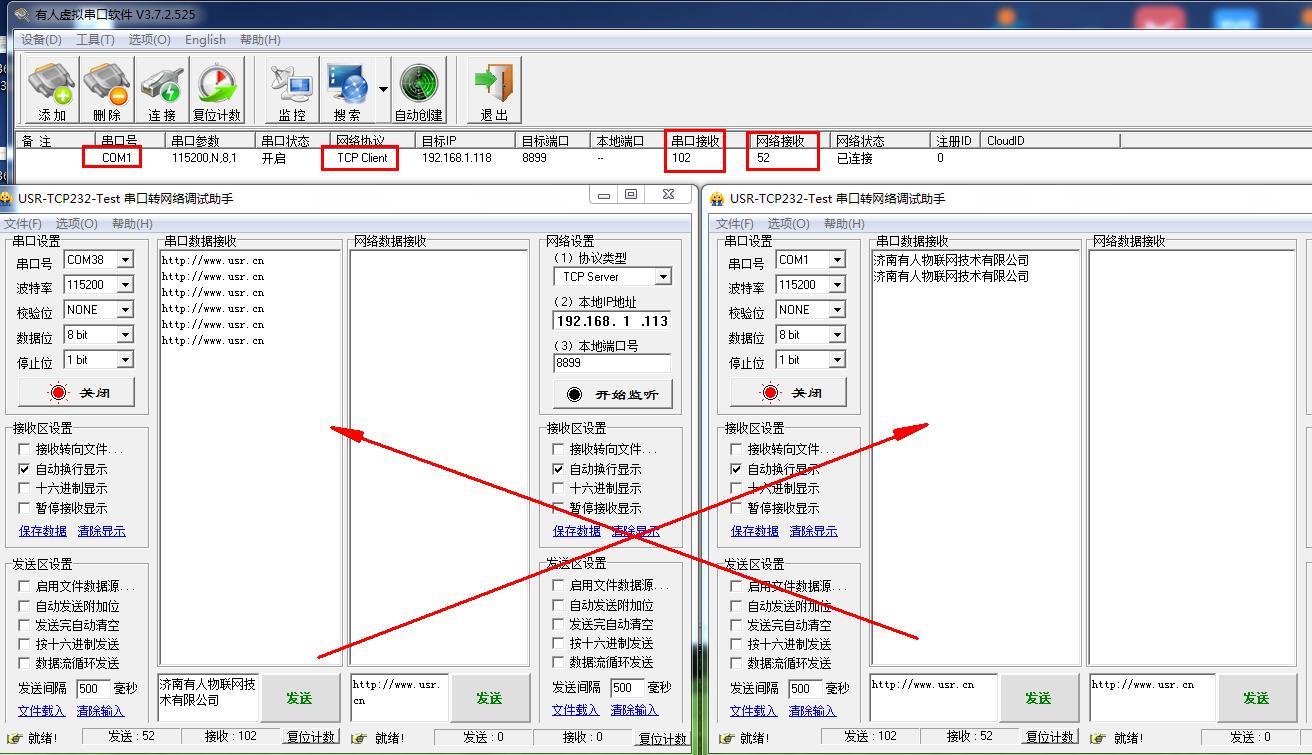1312x755 pixels.
Task: Click the 复位计数 reset count icon
Action: pyautogui.click(x=217, y=90)
